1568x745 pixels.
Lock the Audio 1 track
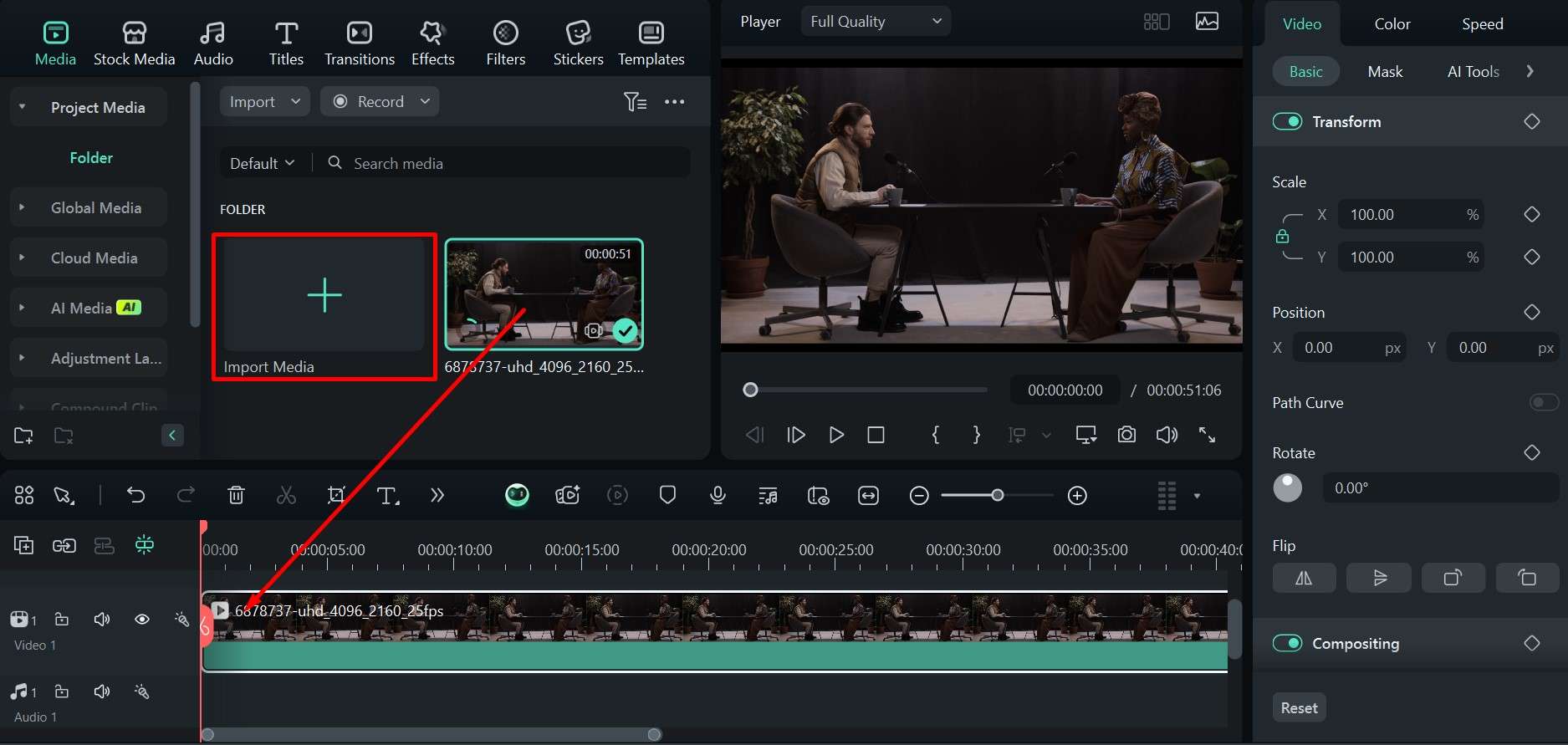[62, 691]
